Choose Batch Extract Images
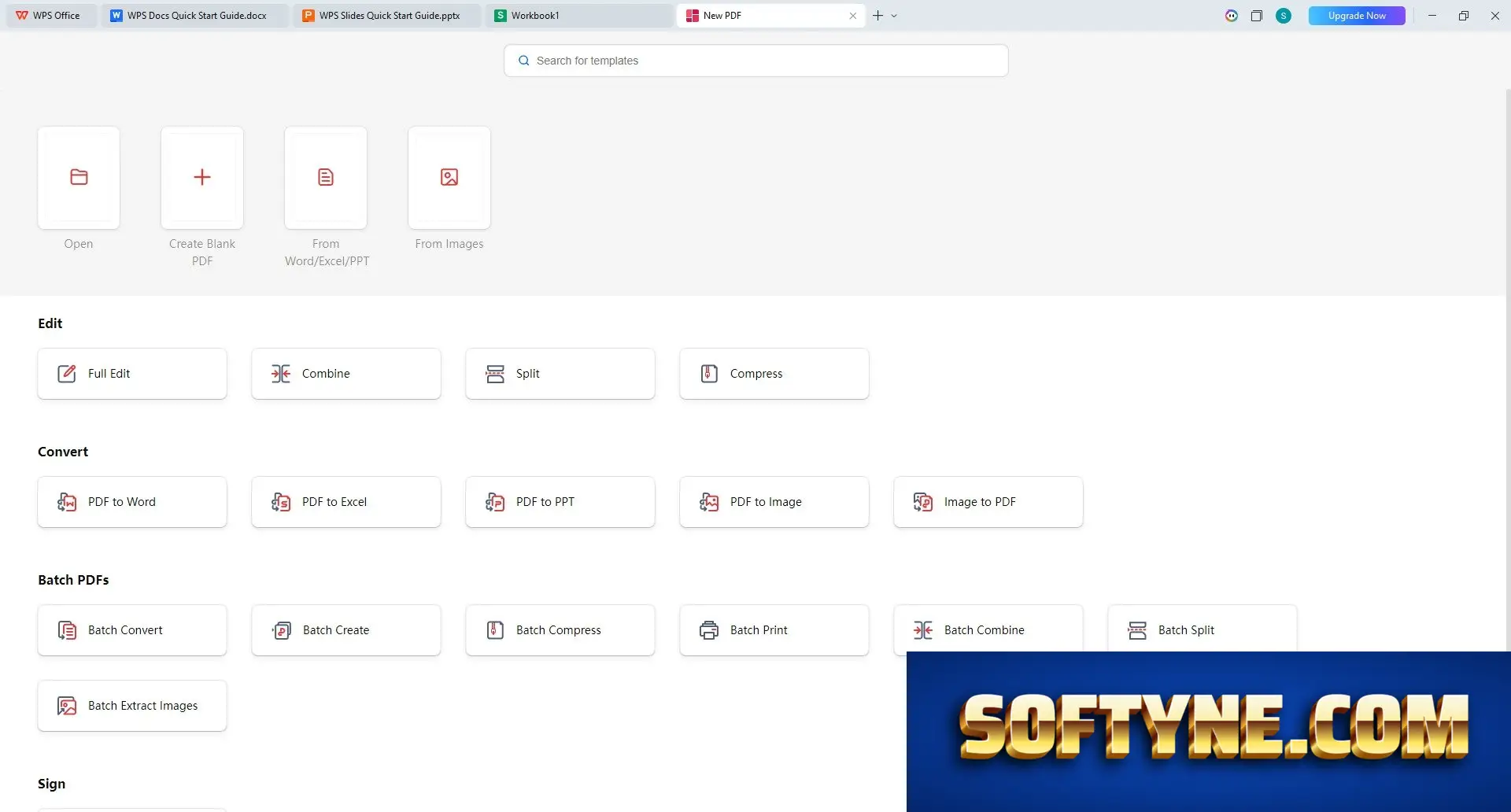1511x812 pixels. click(x=132, y=706)
